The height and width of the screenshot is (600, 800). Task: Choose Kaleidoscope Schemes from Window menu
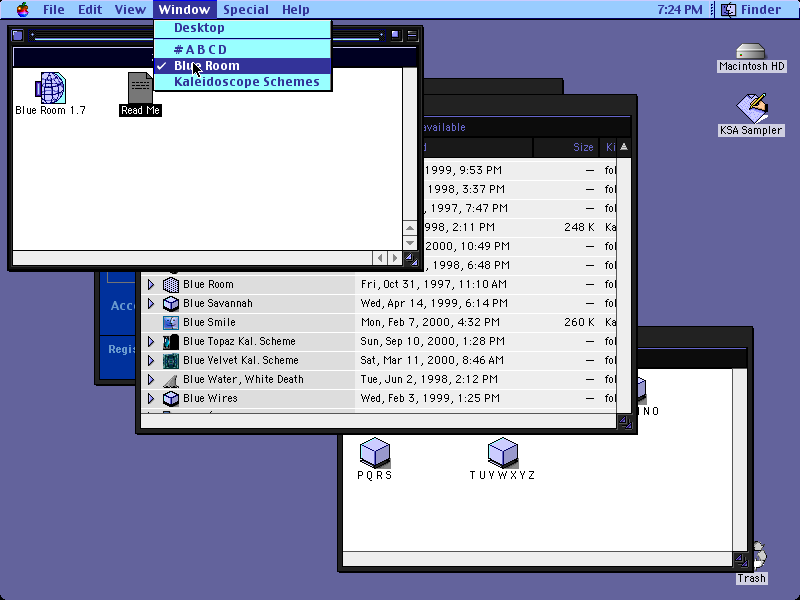click(243, 82)
